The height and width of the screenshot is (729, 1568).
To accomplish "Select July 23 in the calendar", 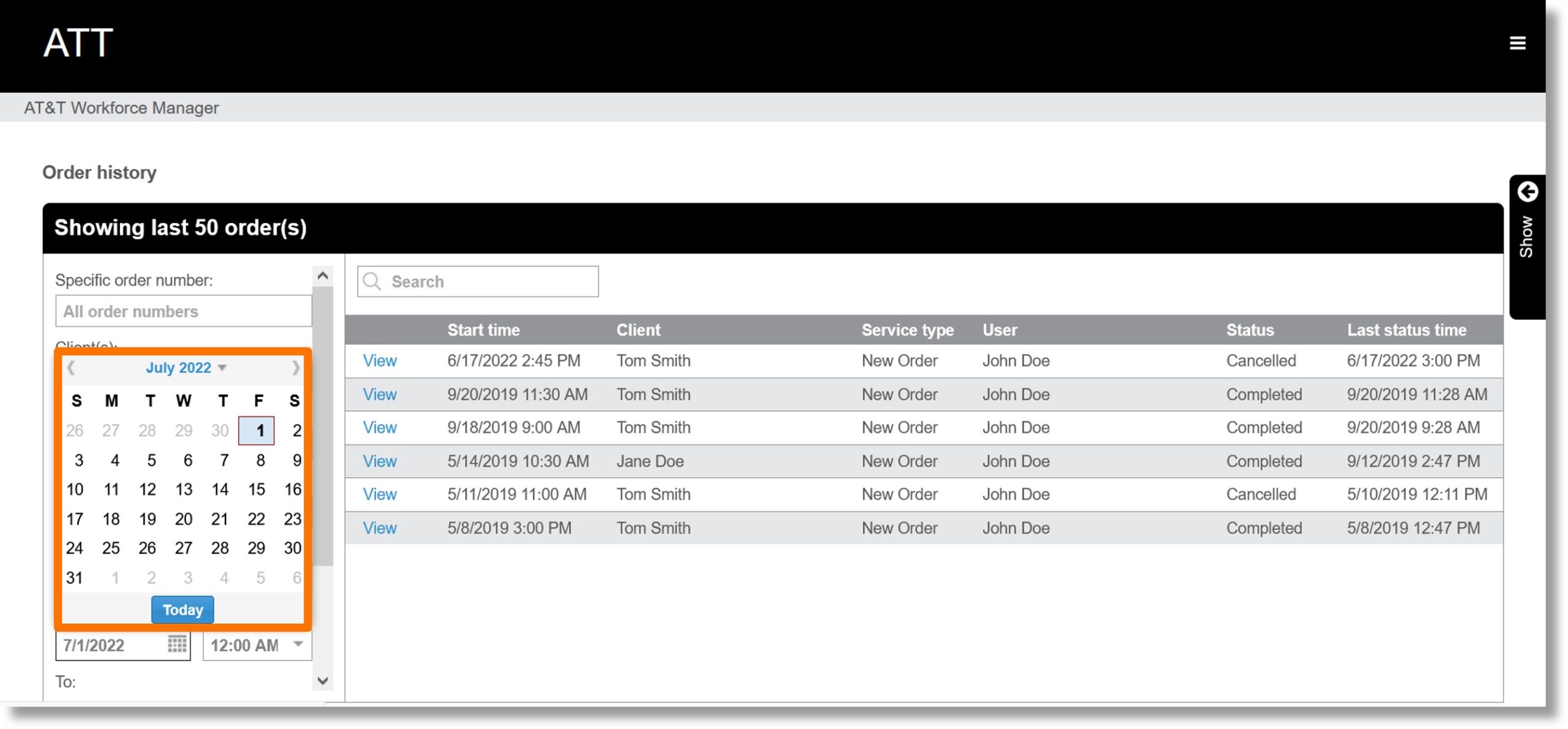I will [292, 519].
